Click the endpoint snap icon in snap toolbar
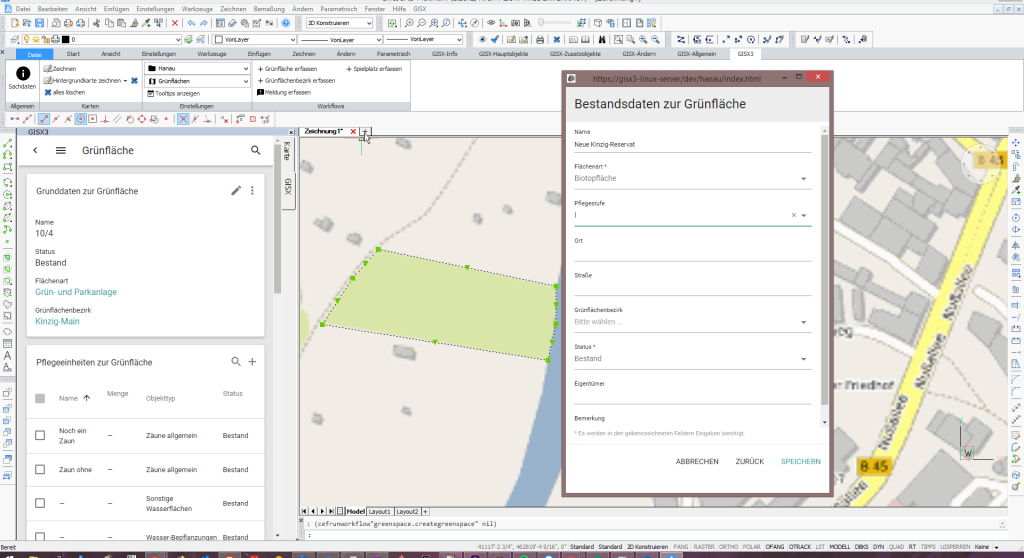 click(44, 119)
